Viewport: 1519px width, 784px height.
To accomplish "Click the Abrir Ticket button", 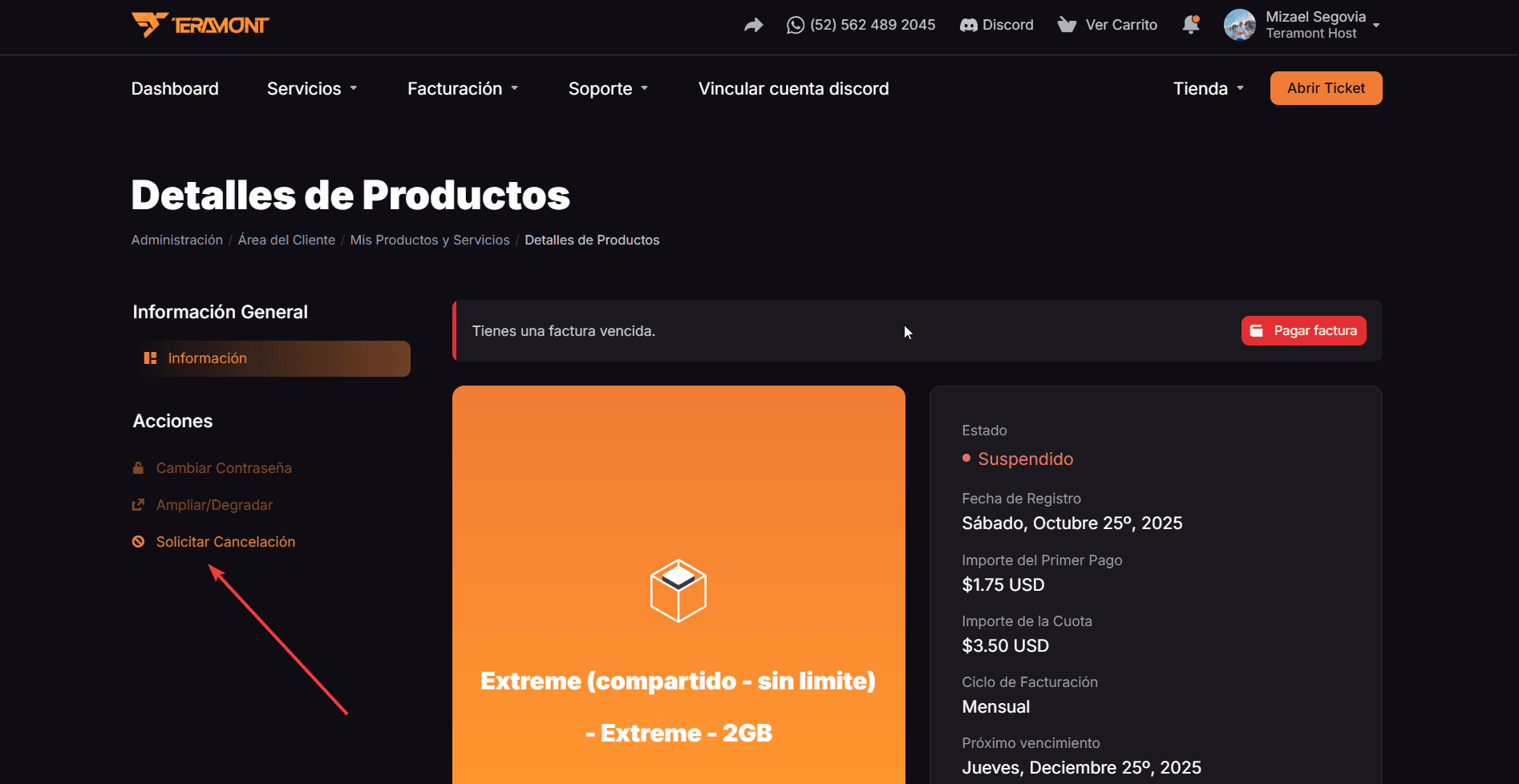I will 1326,88.
